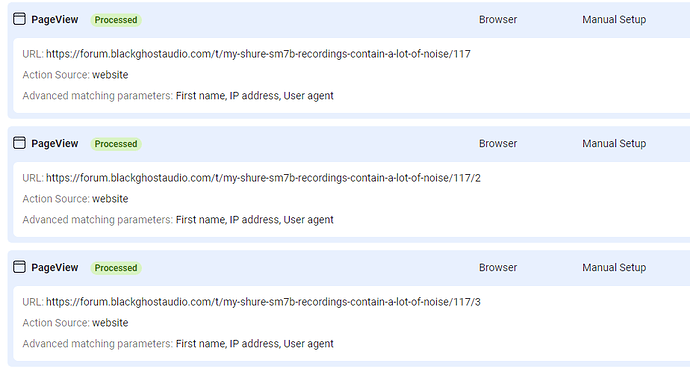This screenshot has height=368, width=690.
Task: Click the matching parameters 'First name, IP address, User agent' in the second event
Action: tap(255, 220)
